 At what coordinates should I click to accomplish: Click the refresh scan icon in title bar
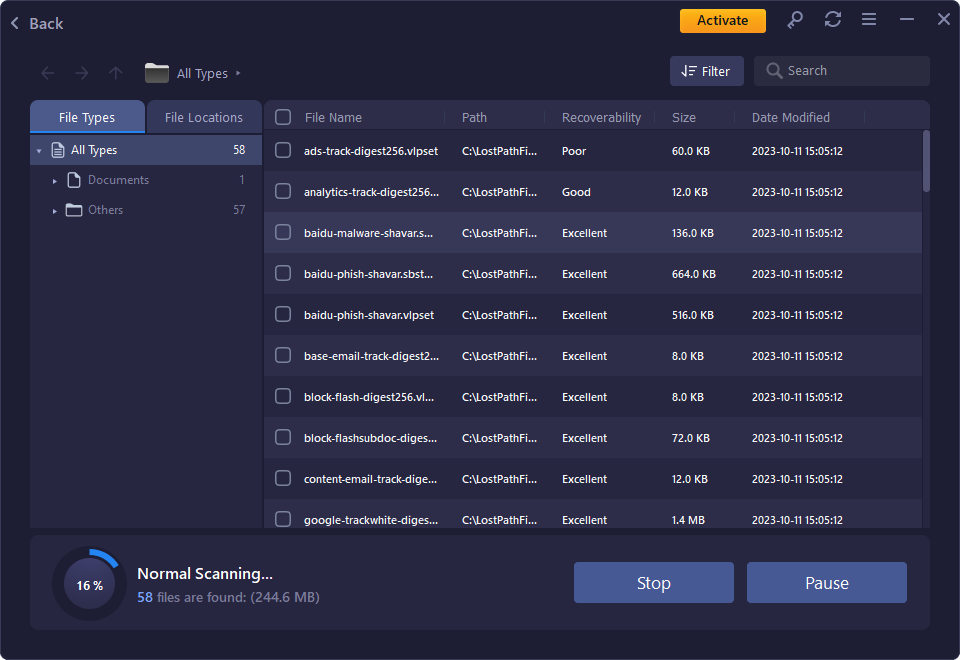tap(832, 19)
